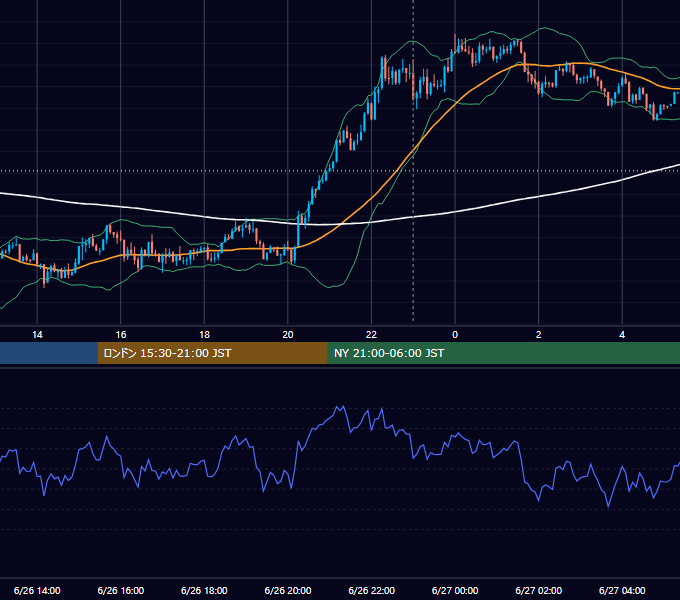Click the '6/27 02:00' date label

539,590
